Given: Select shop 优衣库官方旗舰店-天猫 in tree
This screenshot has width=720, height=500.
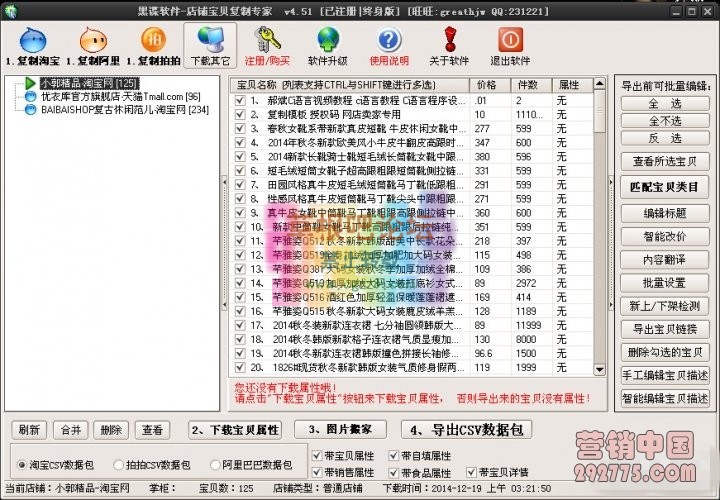Looking at the screenshot, I should point(121,96).
